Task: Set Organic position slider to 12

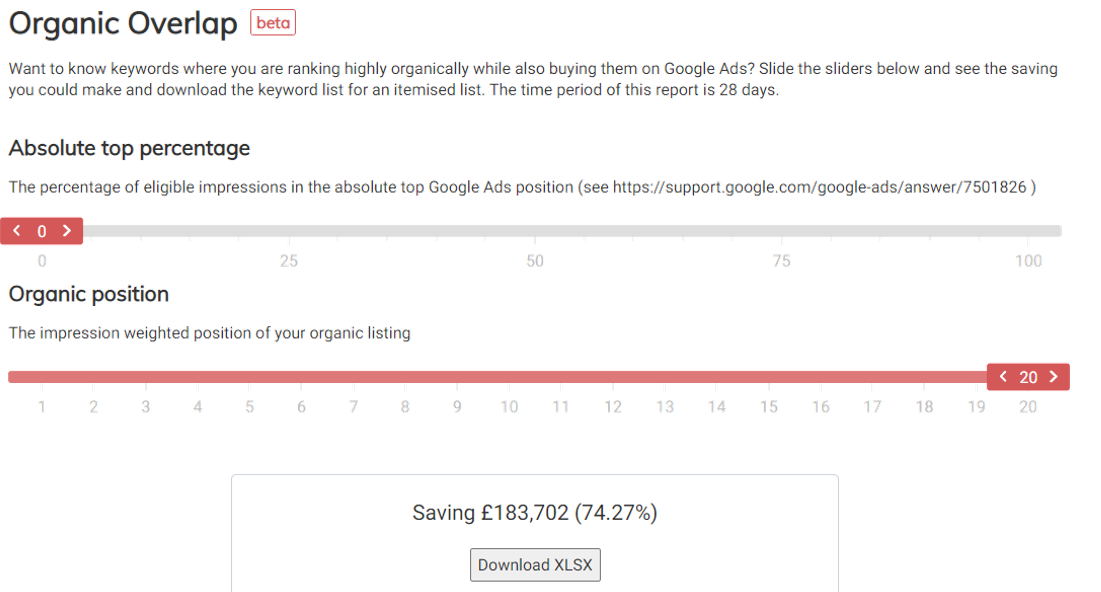Action: coord(613,377)
